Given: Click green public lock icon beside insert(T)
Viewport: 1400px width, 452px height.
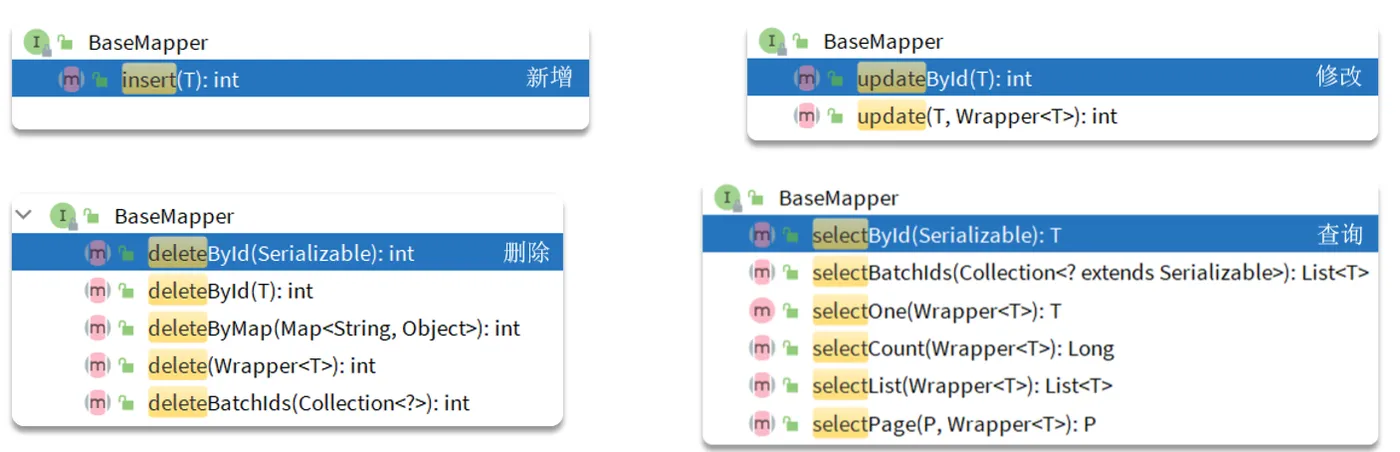Looking at the screenshot, I should (x=100, y=79).
